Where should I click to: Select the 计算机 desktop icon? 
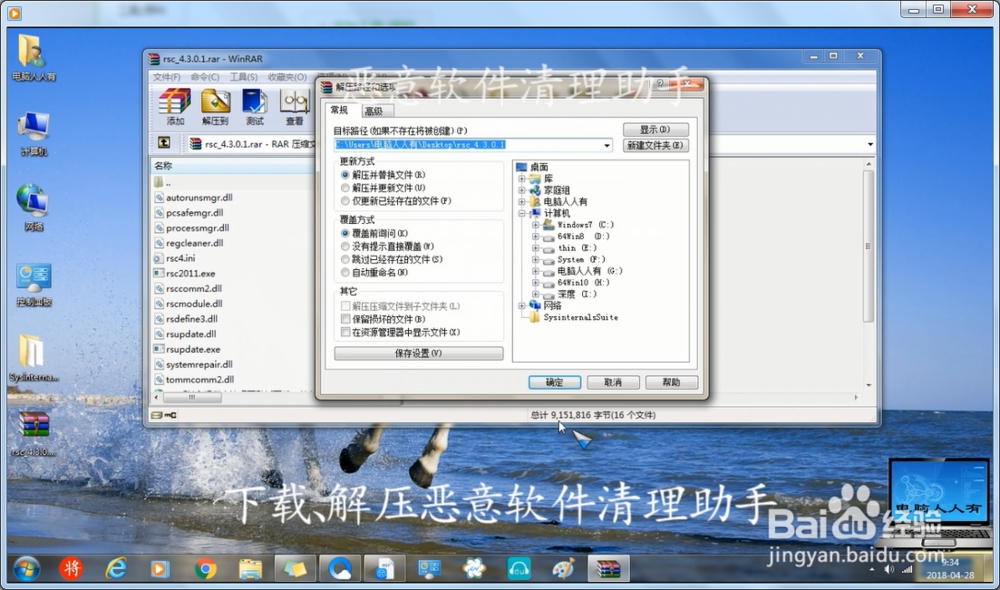(x=33, y=133)
